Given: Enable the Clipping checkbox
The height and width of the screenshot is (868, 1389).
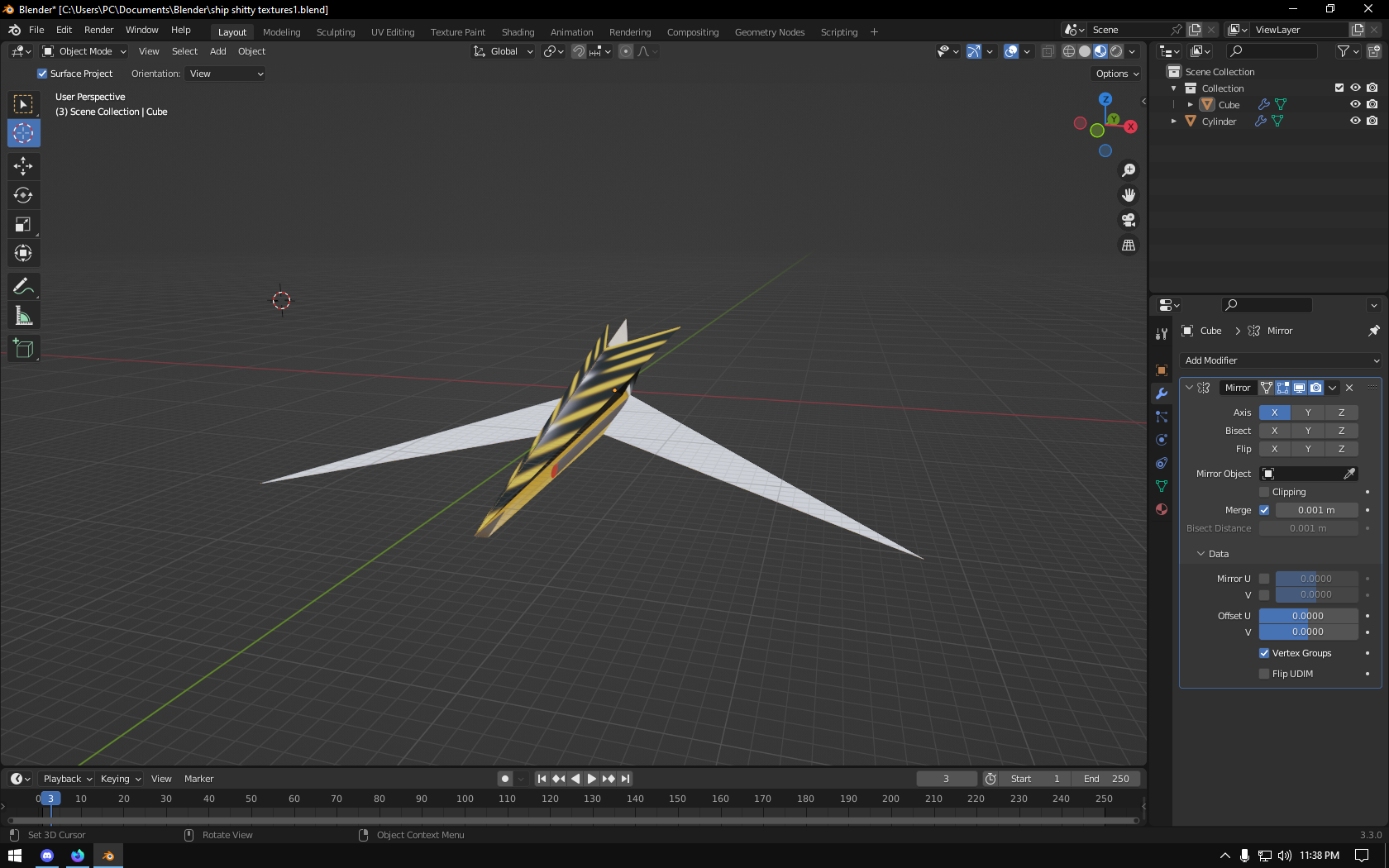Looking at the screenshot, I should [1264, 492].
